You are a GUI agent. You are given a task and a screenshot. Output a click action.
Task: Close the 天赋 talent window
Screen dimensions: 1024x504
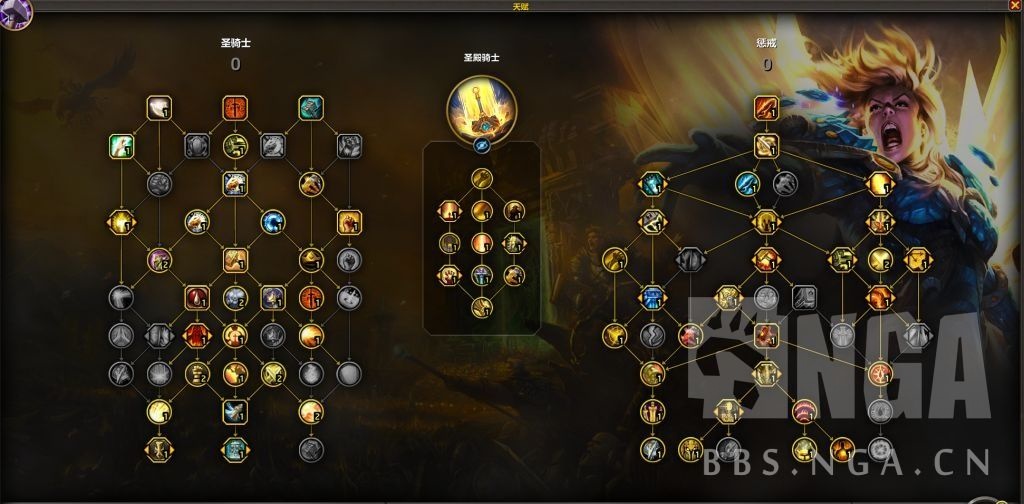(x=1017, y=6)
